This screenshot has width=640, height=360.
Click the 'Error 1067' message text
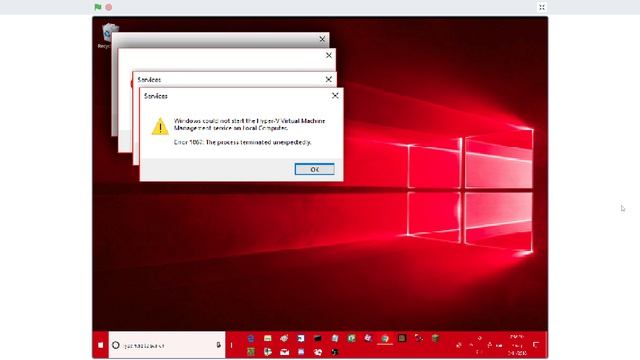(x=242, y=142)
